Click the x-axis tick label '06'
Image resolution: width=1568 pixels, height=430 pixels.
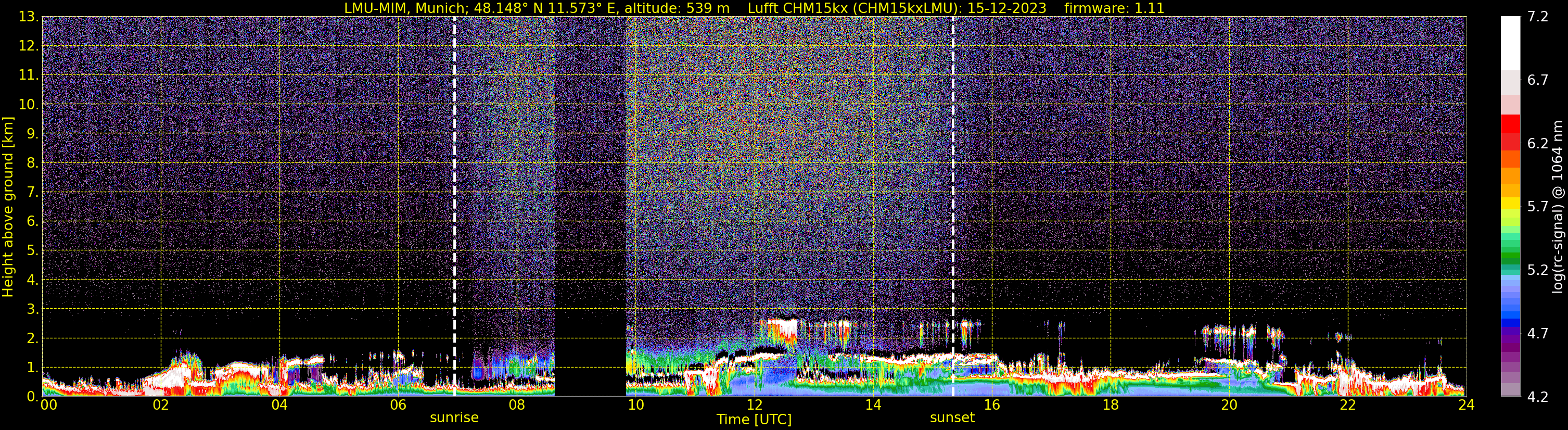[x=398, y=405]
